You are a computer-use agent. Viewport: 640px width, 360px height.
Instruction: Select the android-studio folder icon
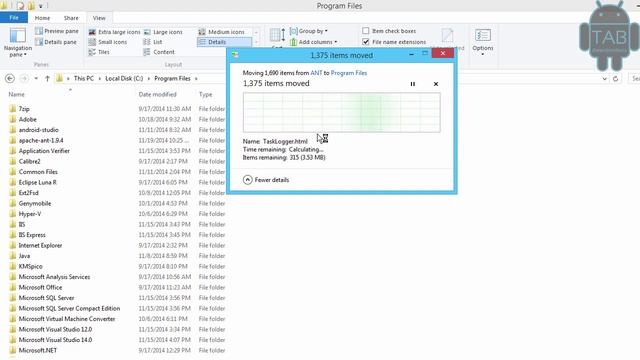(x=13, y=130)
